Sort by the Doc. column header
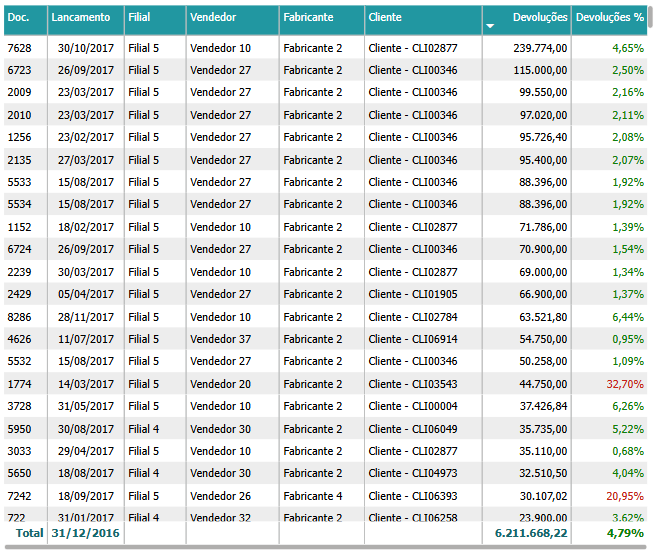 coord(18,18)
